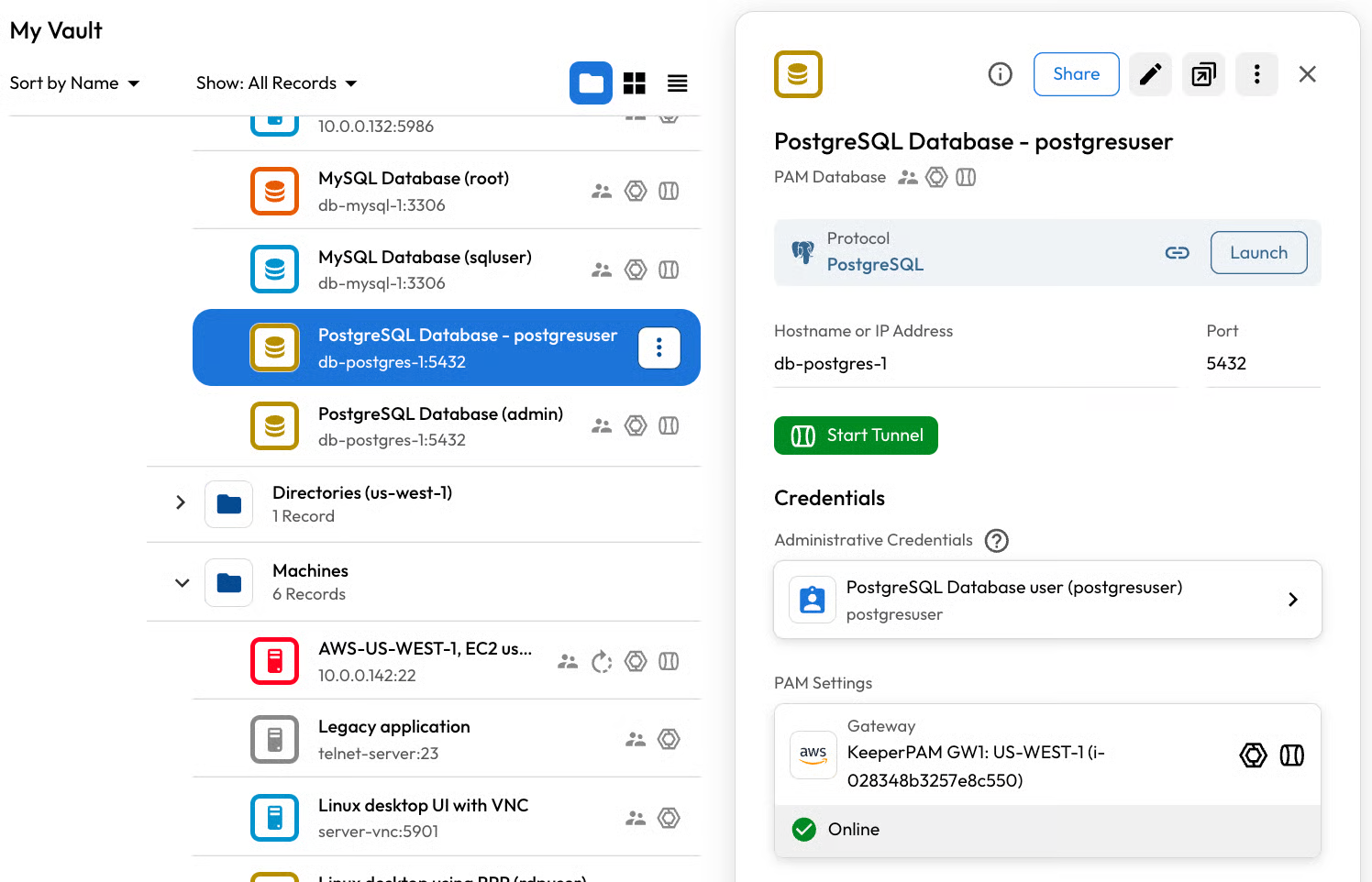The width and height of the screenshot is (1372, 882).
Task: Expand the Directories (us-west-1) folder
Action: 181,502
